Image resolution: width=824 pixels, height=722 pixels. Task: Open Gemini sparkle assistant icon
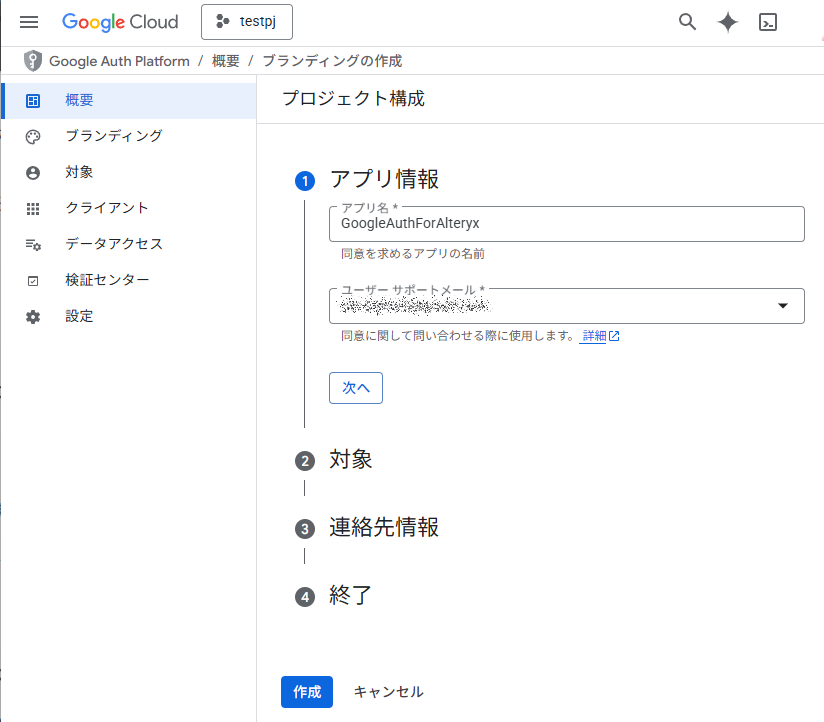728,22
